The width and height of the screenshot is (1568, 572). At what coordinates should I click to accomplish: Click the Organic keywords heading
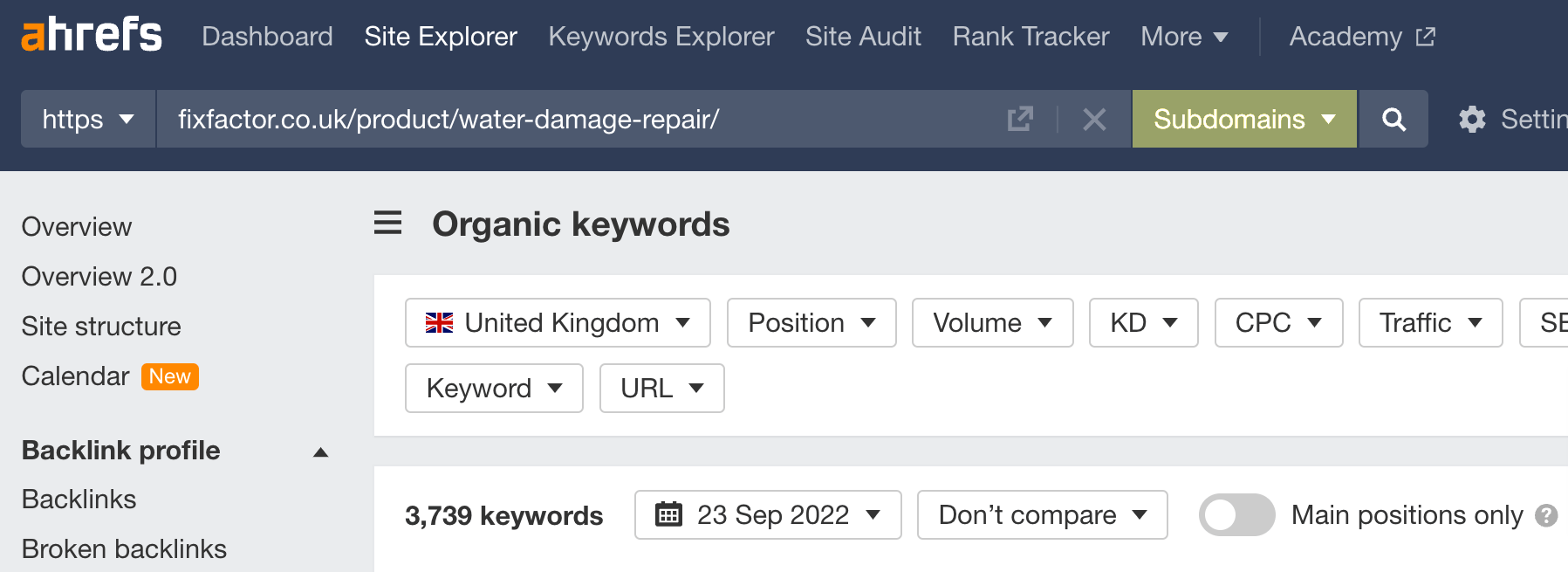[581, 224]
